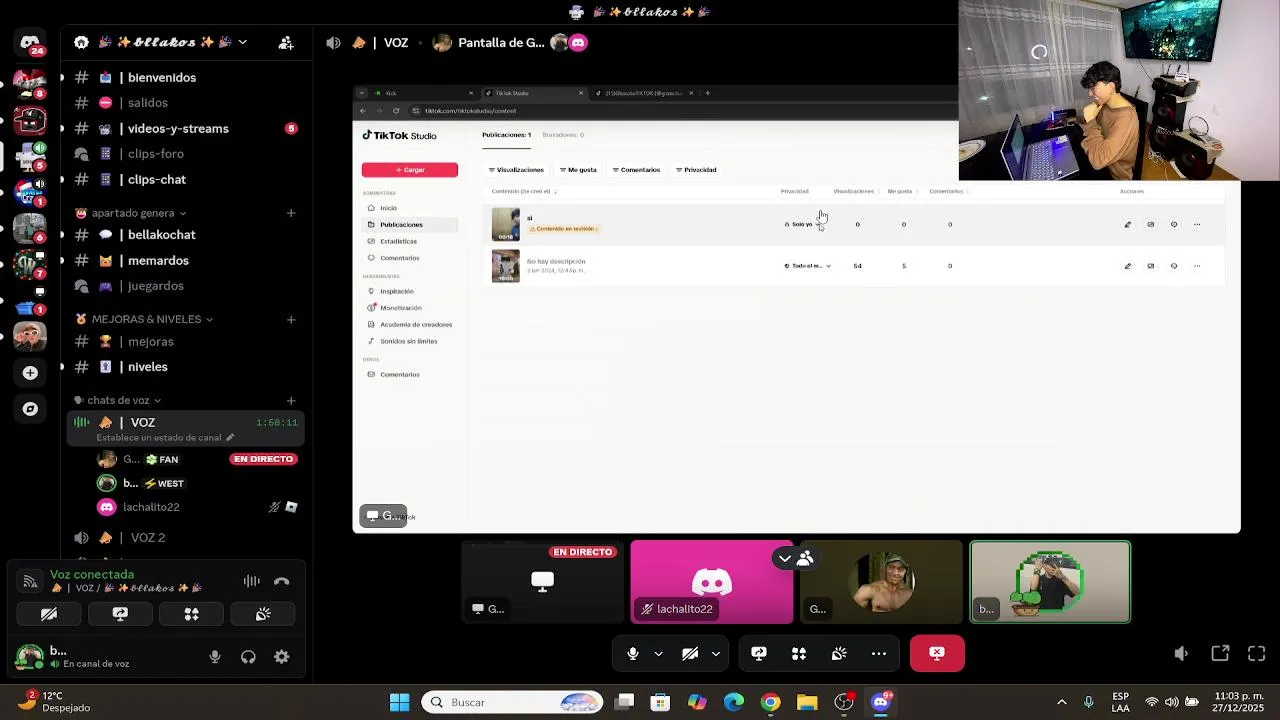Open the soundboard icon in the call bar
Viewport: 1280px width, 720px height.
(839, 653)
